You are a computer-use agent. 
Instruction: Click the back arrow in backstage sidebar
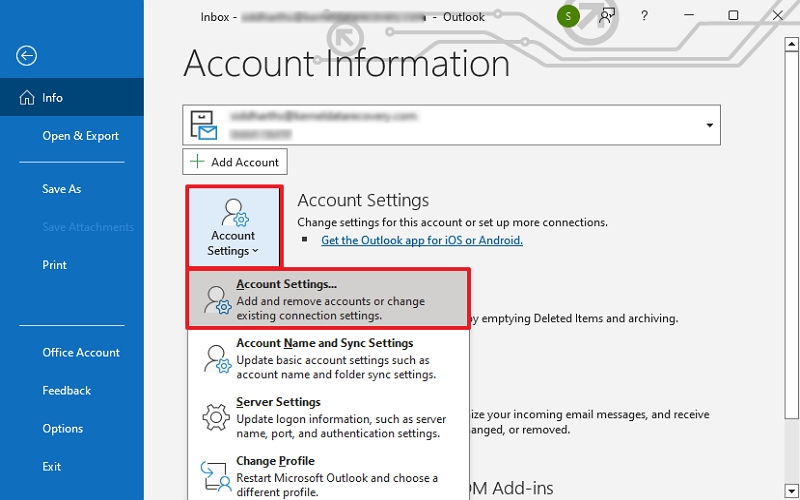point(26,56)
